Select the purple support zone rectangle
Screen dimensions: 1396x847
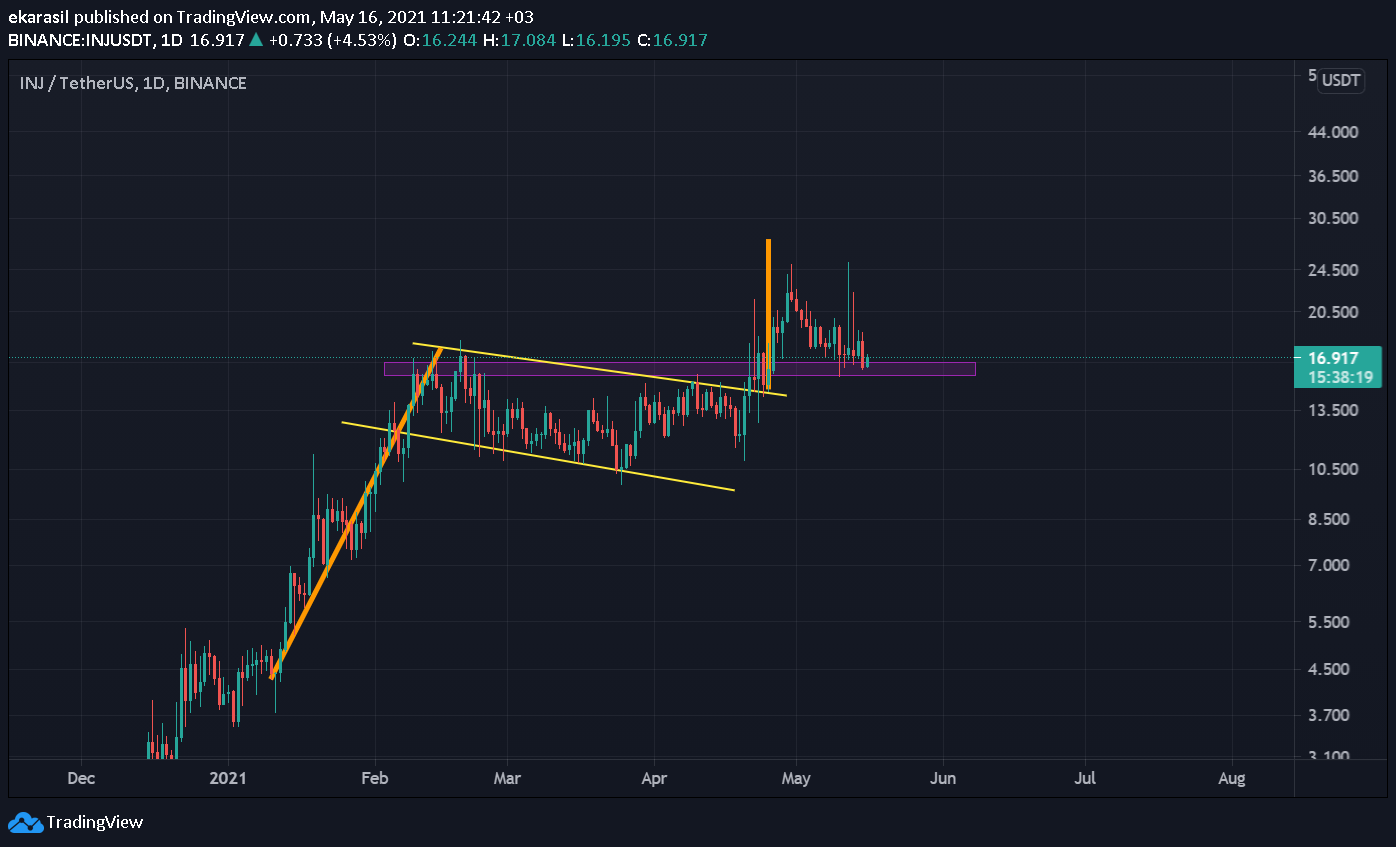click(679, 369)
